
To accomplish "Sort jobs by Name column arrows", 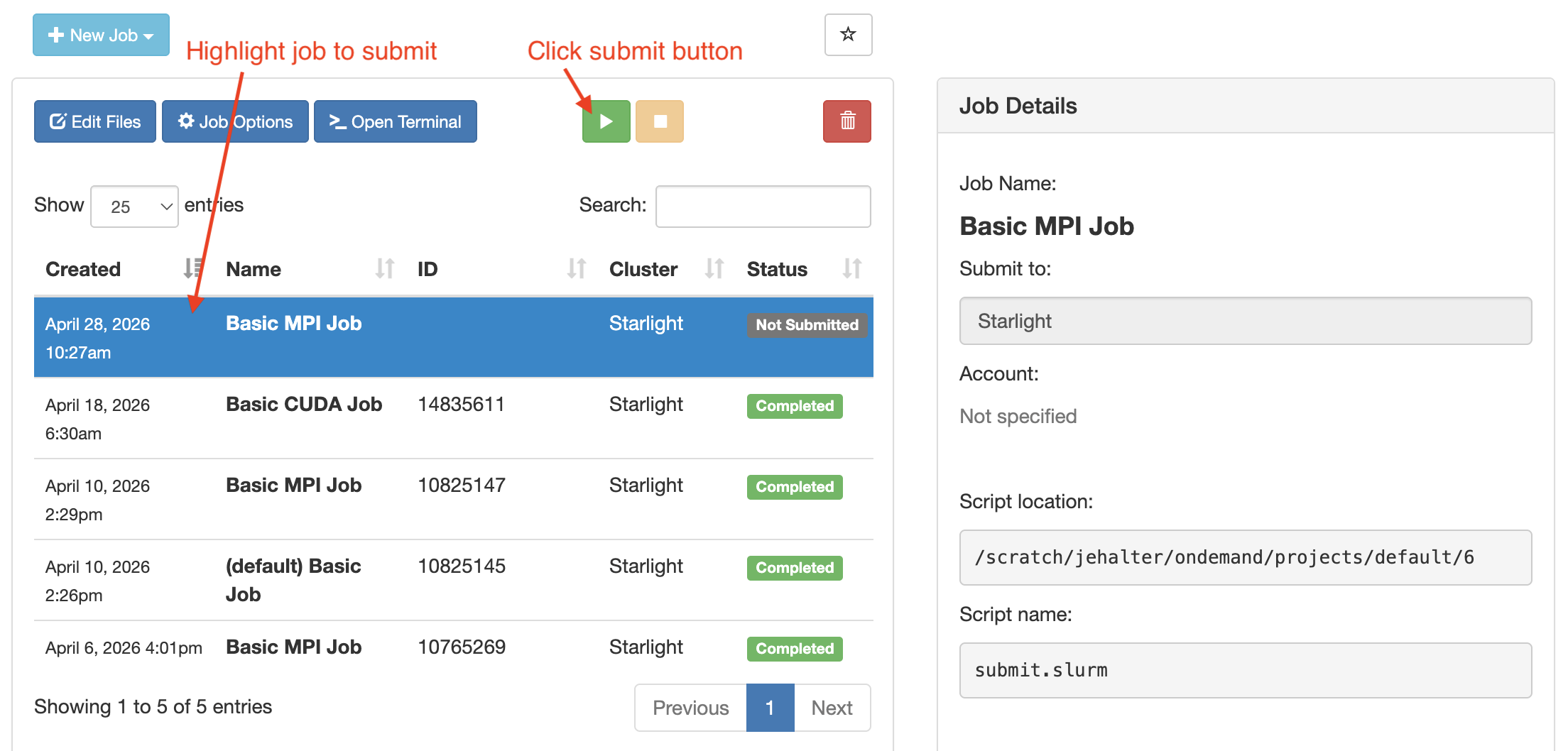I will [384, 269].
